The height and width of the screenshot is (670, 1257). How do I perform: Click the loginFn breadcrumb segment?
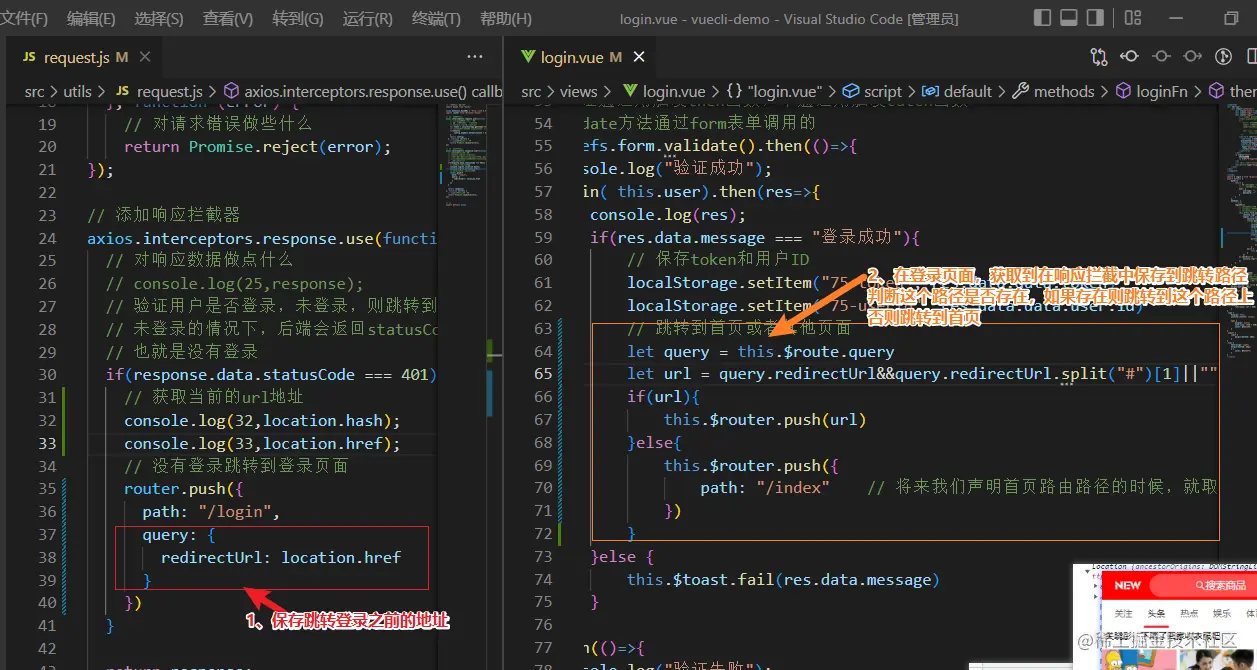coord(1162,91)
